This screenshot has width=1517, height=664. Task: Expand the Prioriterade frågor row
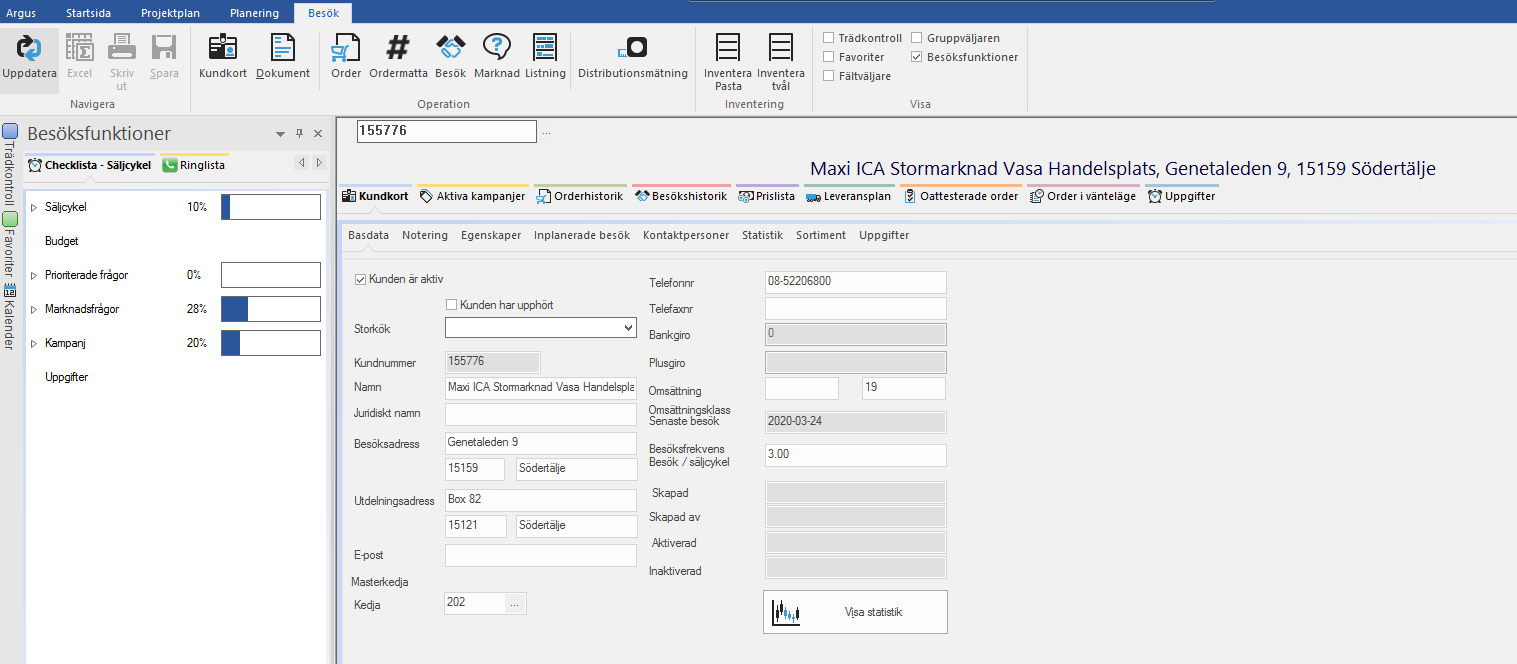[x=34, y=275]
